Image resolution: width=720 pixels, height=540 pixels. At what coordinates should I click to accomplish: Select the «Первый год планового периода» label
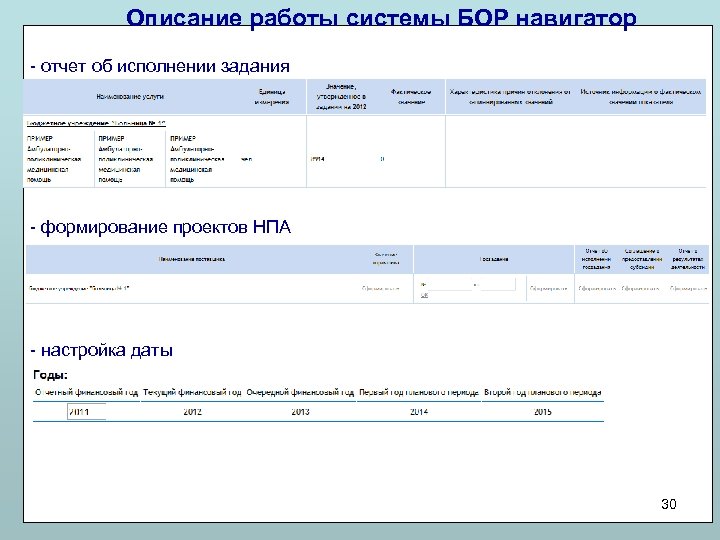[419, 392]
